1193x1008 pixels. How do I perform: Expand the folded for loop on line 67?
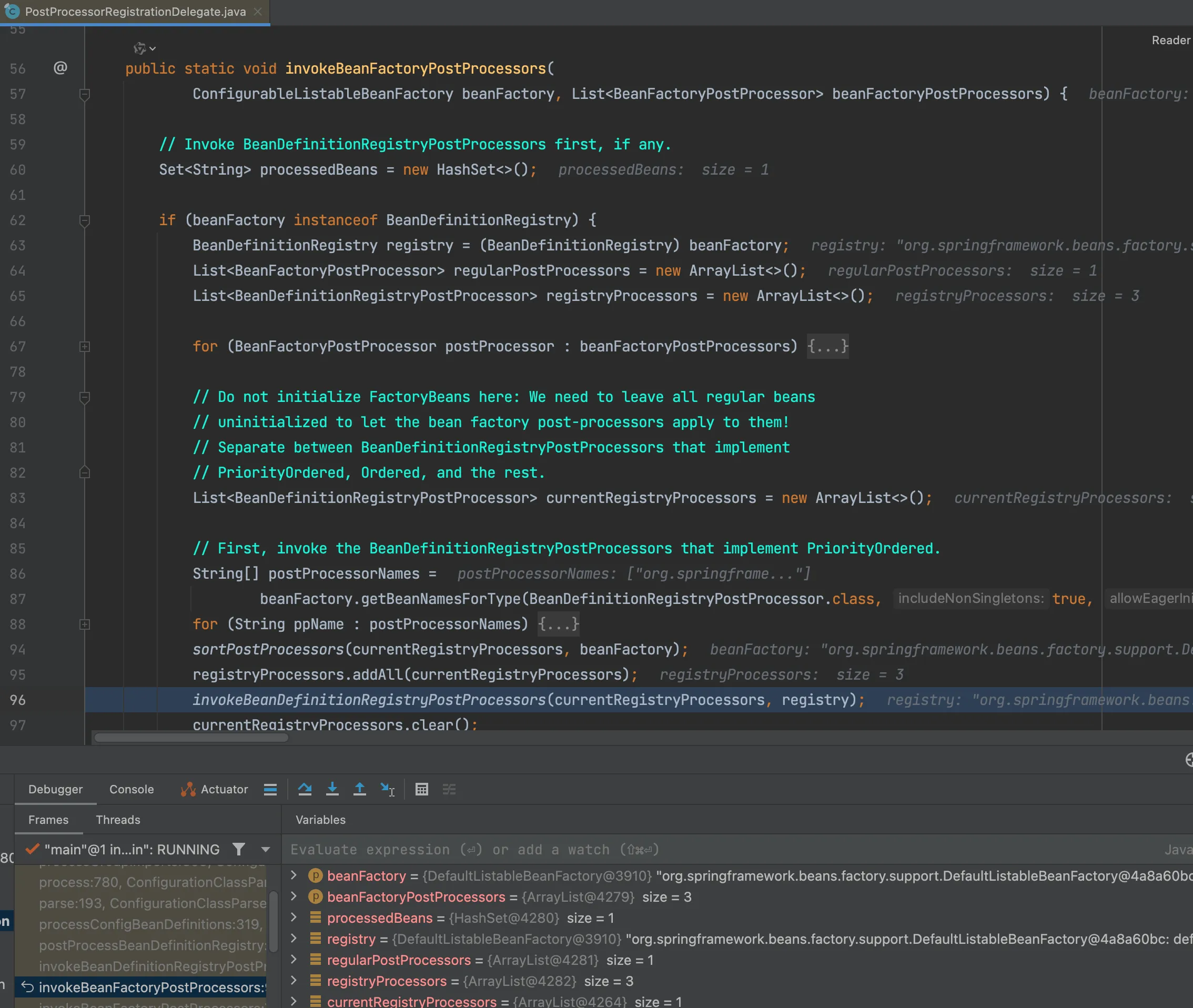[85, 346]
